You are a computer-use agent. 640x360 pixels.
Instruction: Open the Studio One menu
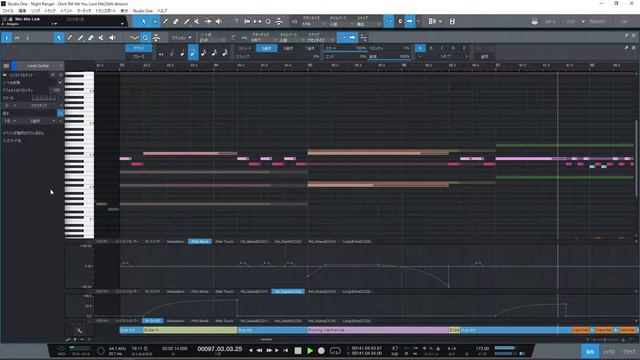tap(142, 11)
